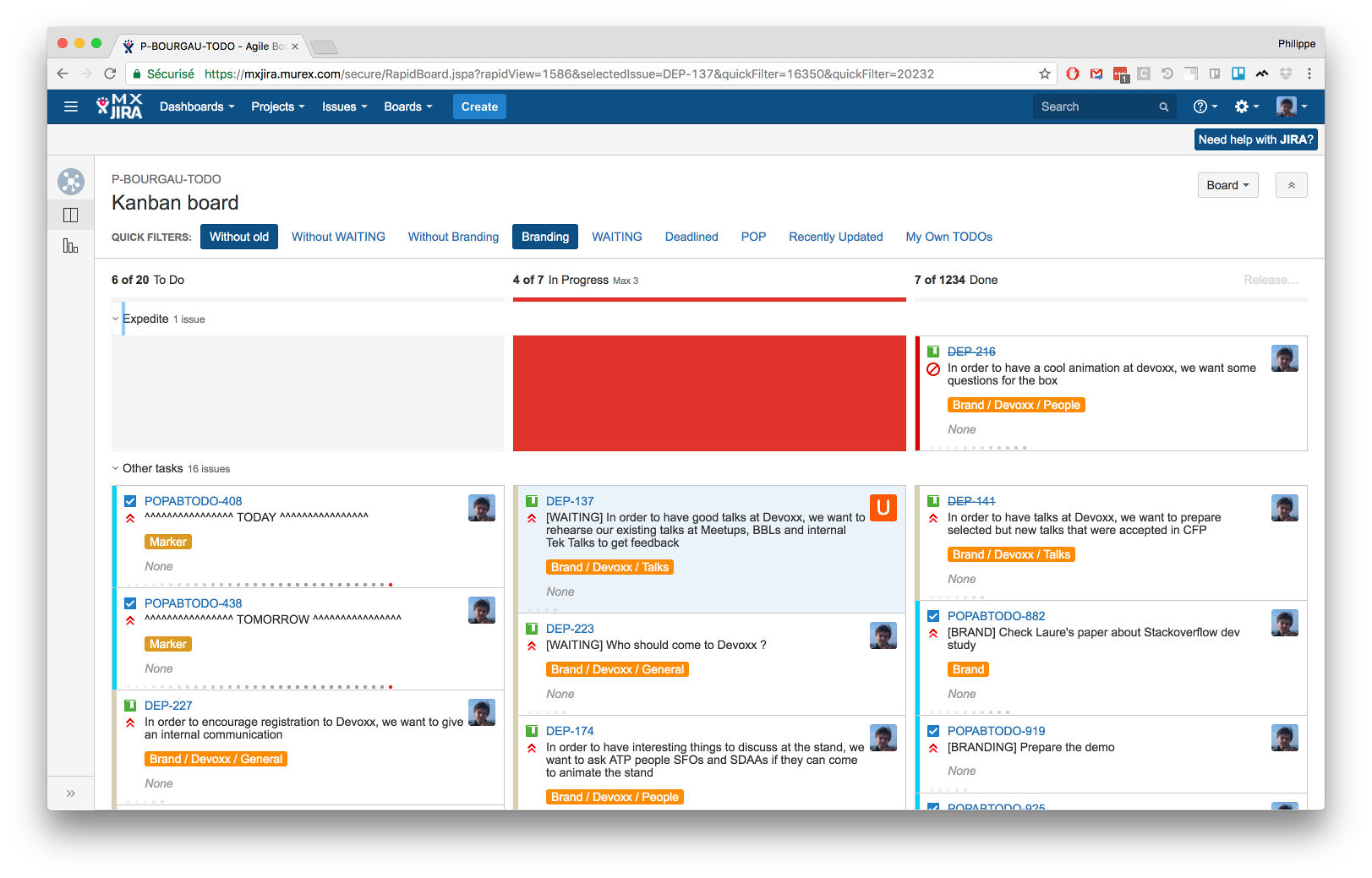Select the My Own TODOs quick filter

click(x=949, y=237)
